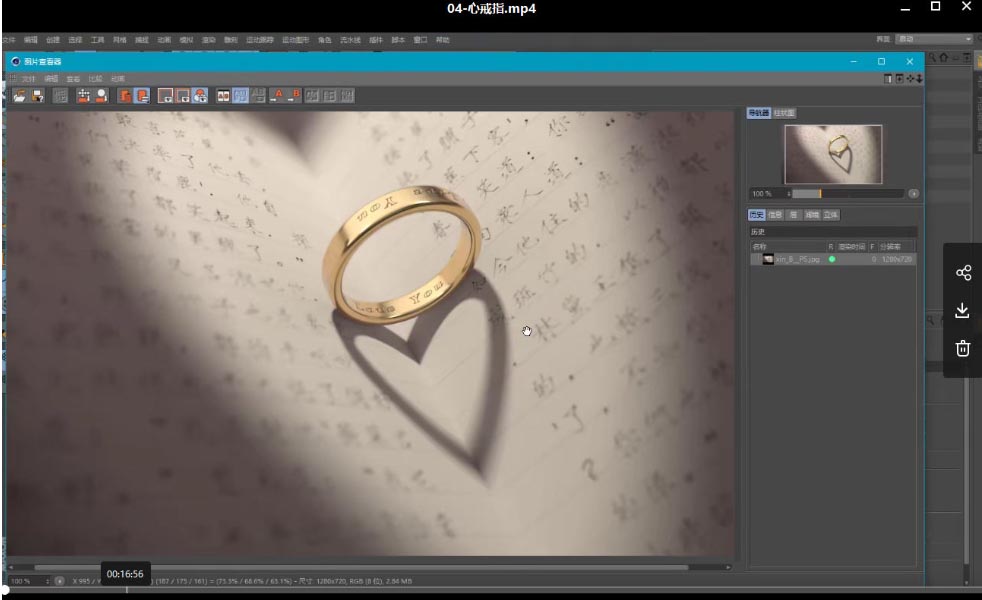Image resolution: width=982 pixels, height=600 pixels.
Task: Select the 信息 tab
Action: point(775,215)
